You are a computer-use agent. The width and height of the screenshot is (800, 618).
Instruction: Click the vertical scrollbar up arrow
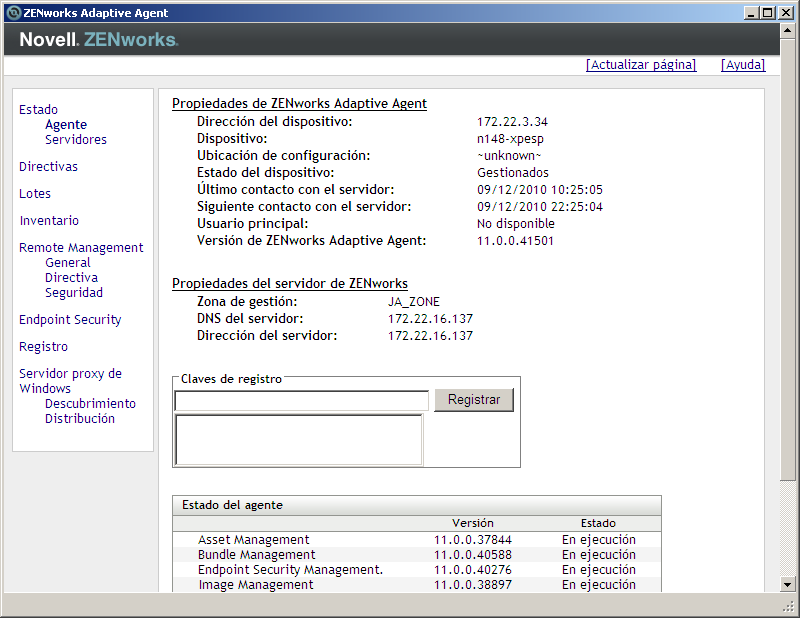(x=787, y=31)
